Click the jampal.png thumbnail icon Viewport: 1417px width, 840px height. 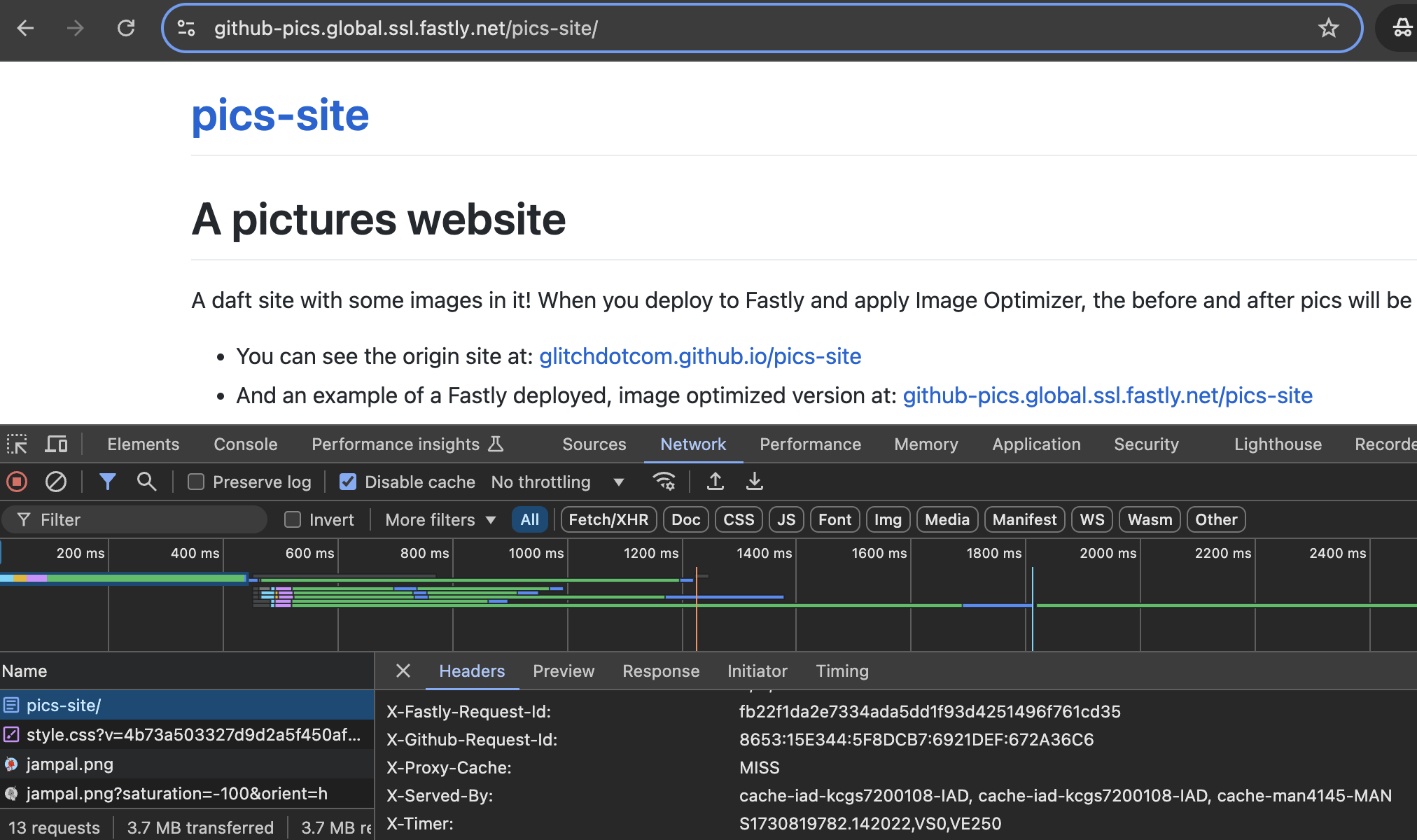pyautogui.click(x=11, y=764)
